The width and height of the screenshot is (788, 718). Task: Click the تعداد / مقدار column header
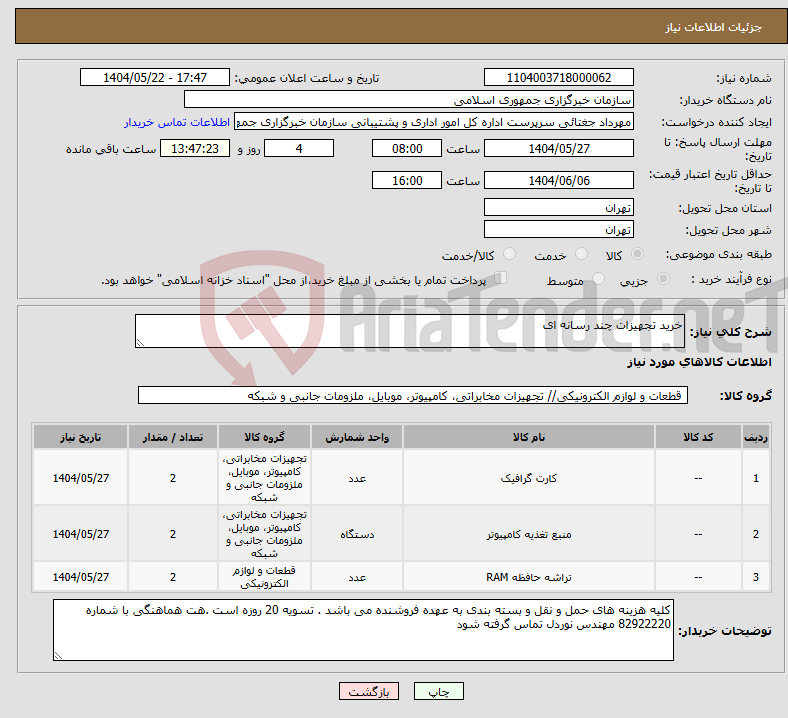173,437
